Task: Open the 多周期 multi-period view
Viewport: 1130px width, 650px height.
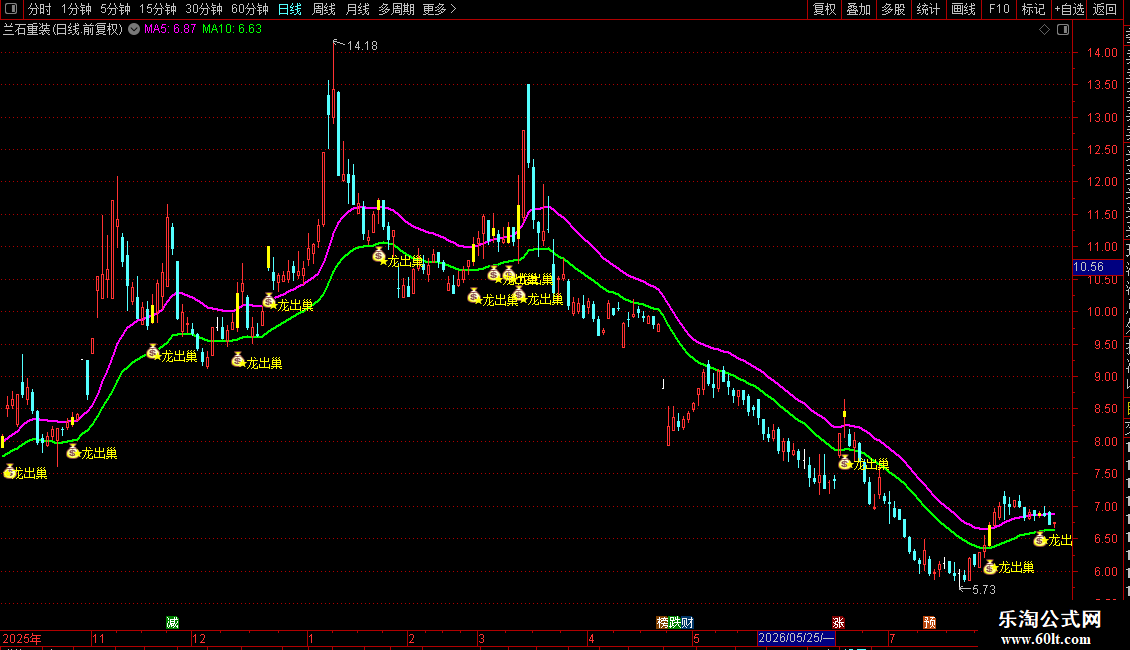Action: [396, 9]
